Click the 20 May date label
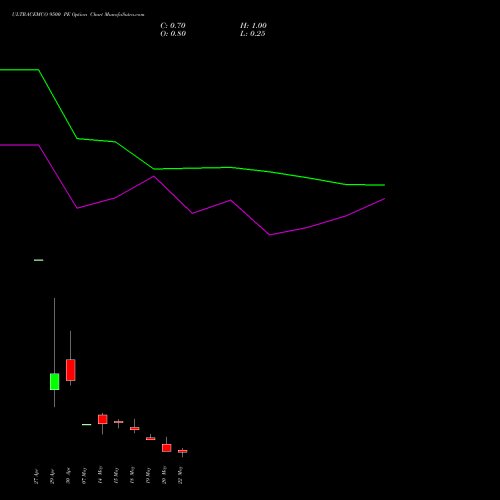Image resolution: width=500 pixels, height=500 pixels. click(164, 475)
